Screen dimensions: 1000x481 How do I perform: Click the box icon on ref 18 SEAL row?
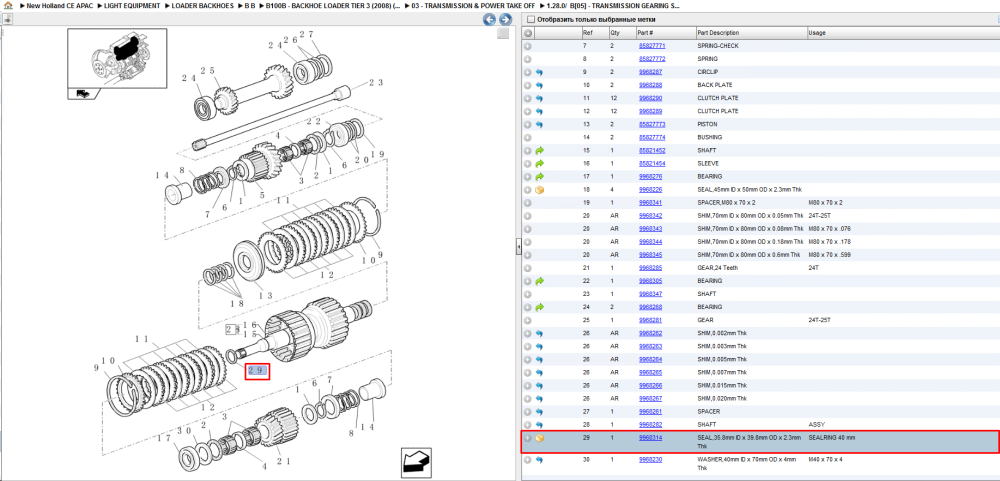point(540,189)
